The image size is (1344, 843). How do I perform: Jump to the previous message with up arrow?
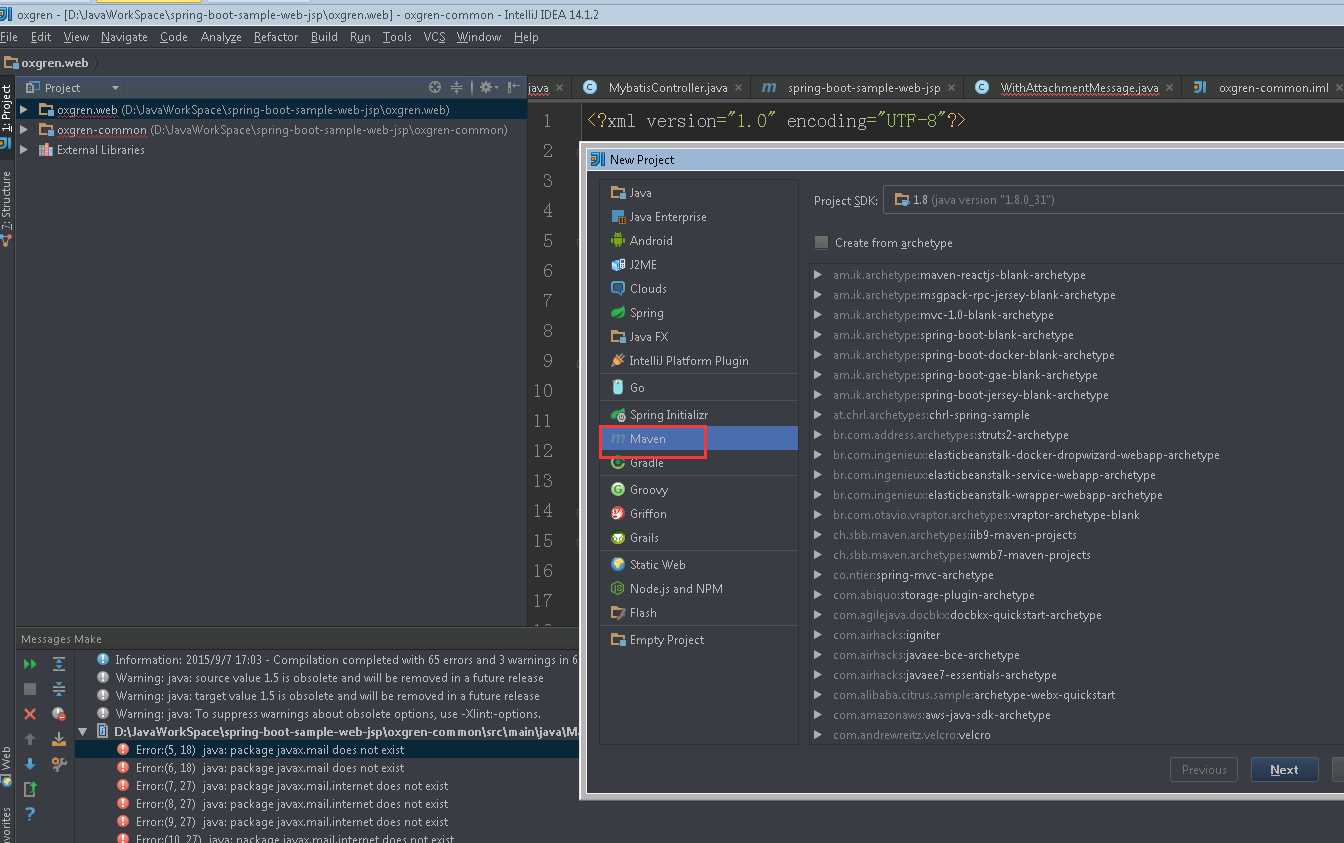click(x=30, y=739)
